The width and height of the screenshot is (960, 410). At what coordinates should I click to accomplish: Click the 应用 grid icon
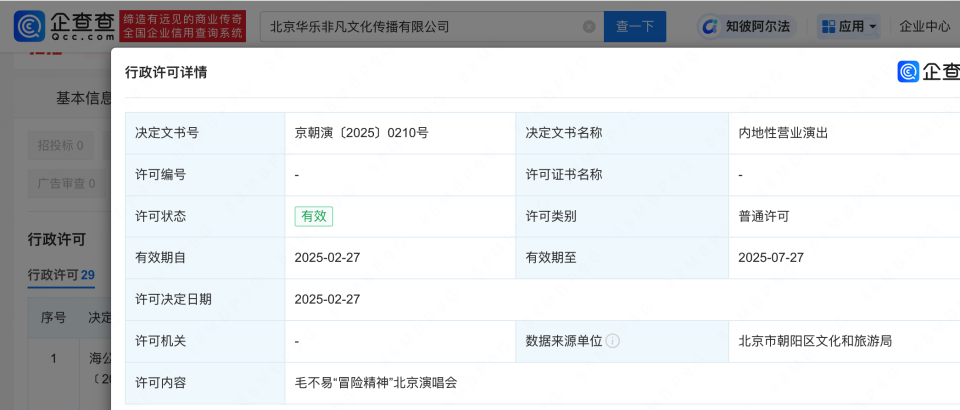click(x=828, y=26)
